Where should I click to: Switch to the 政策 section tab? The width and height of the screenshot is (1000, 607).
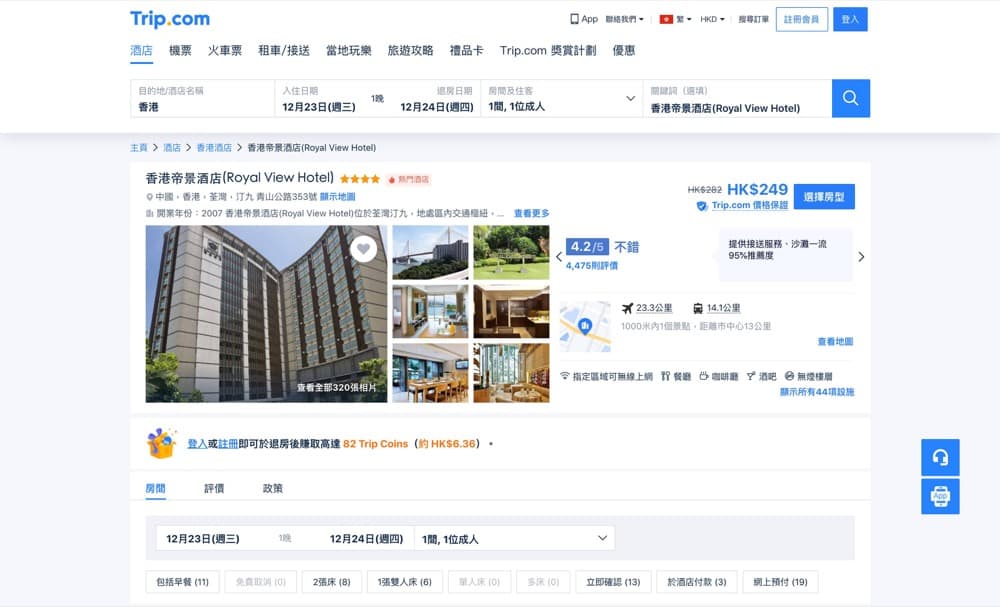pos(273,488)
